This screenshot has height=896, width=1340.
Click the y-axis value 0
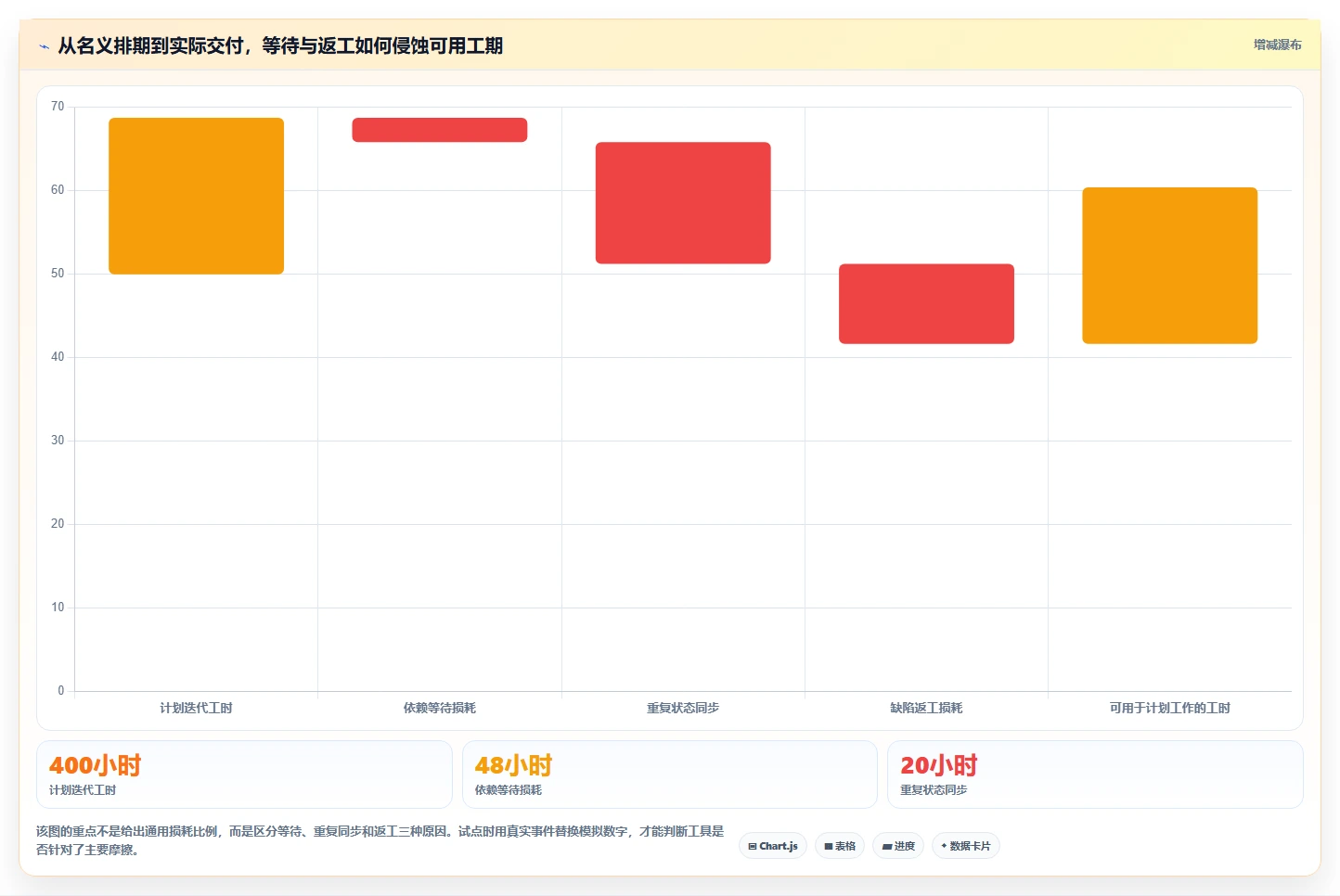click(61, 691)
